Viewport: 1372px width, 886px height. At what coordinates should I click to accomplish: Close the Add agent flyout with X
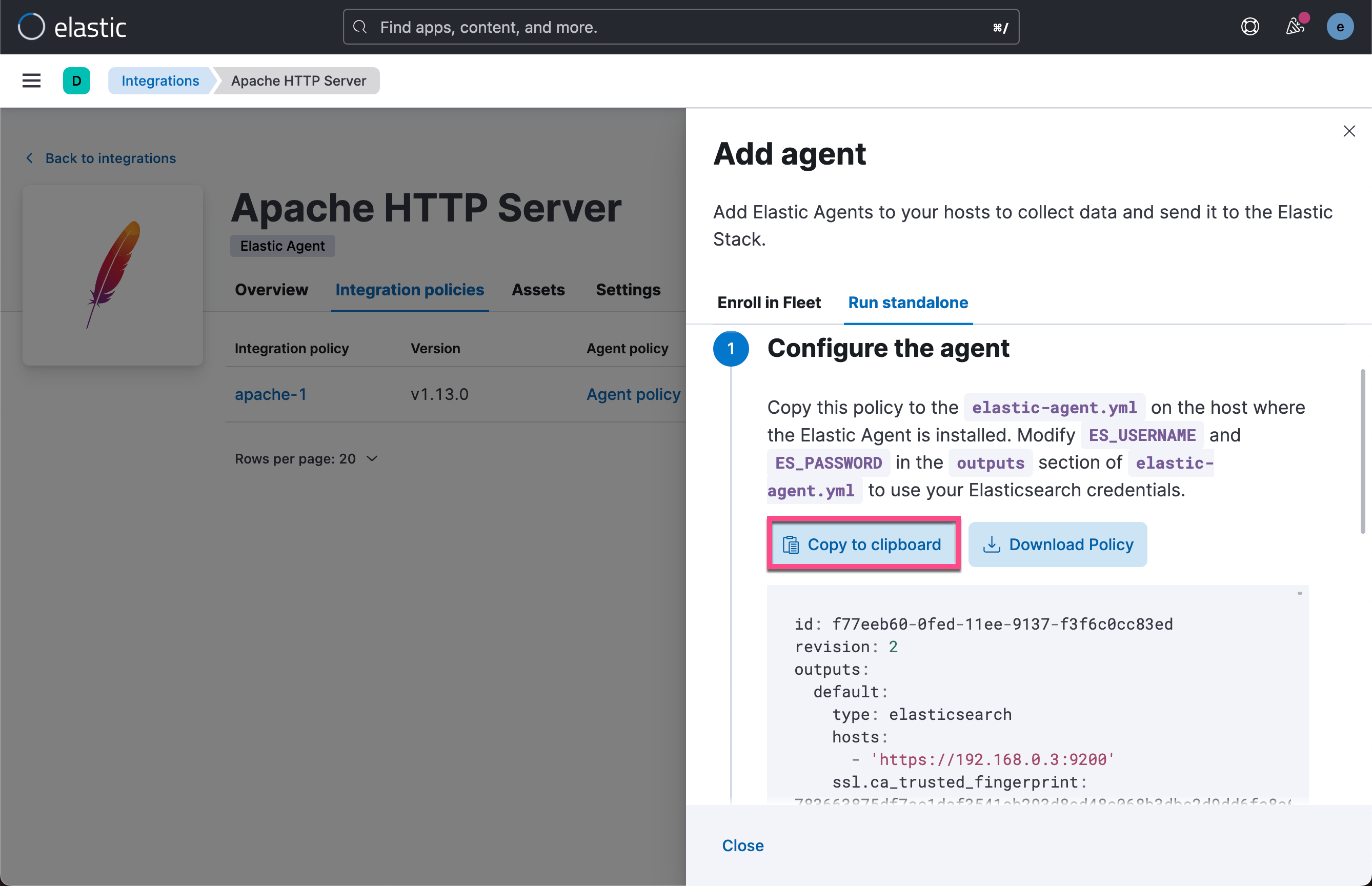click(1348, 131)
